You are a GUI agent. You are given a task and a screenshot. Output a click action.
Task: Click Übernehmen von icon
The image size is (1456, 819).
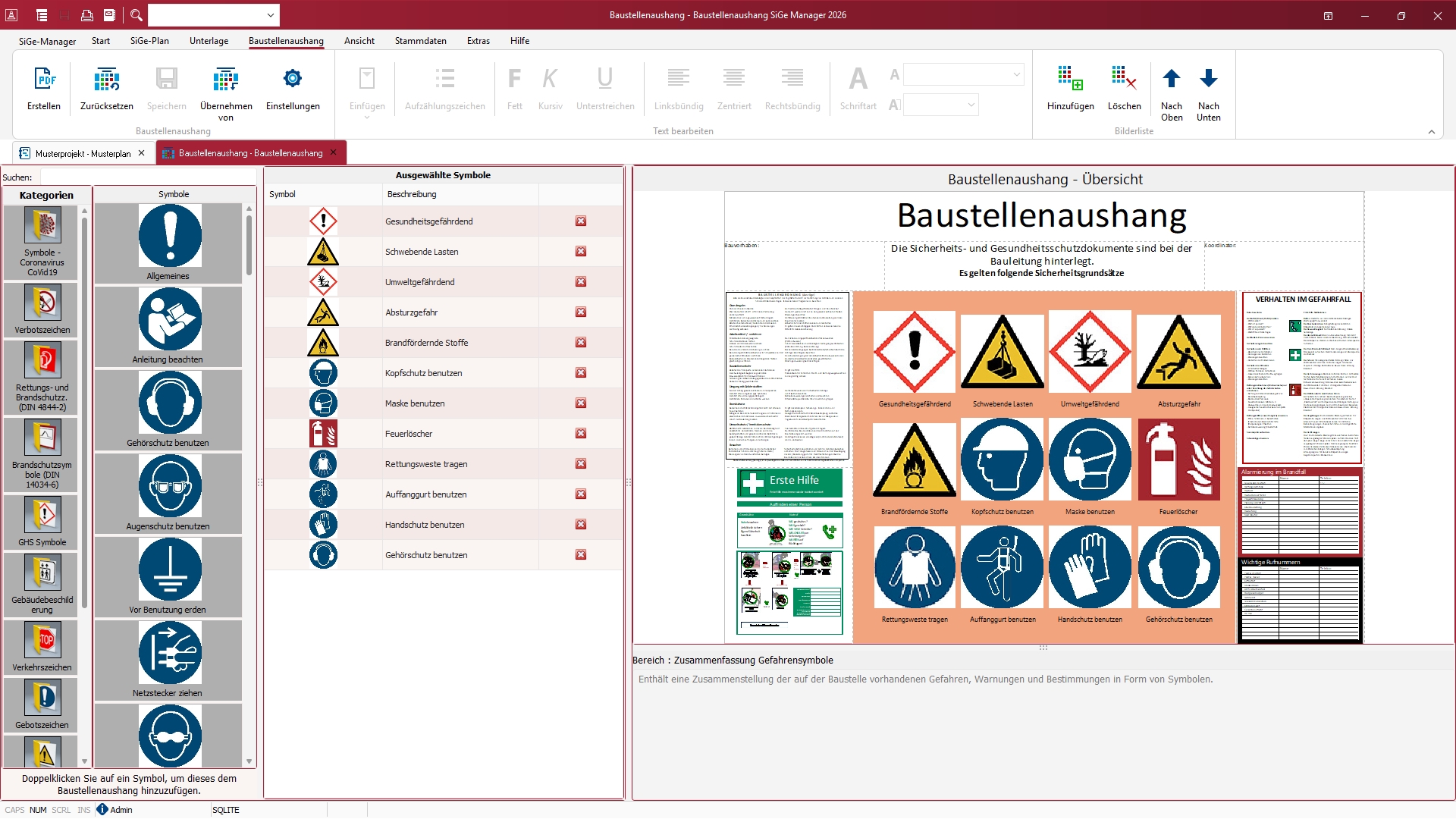[x=226, y=80]
